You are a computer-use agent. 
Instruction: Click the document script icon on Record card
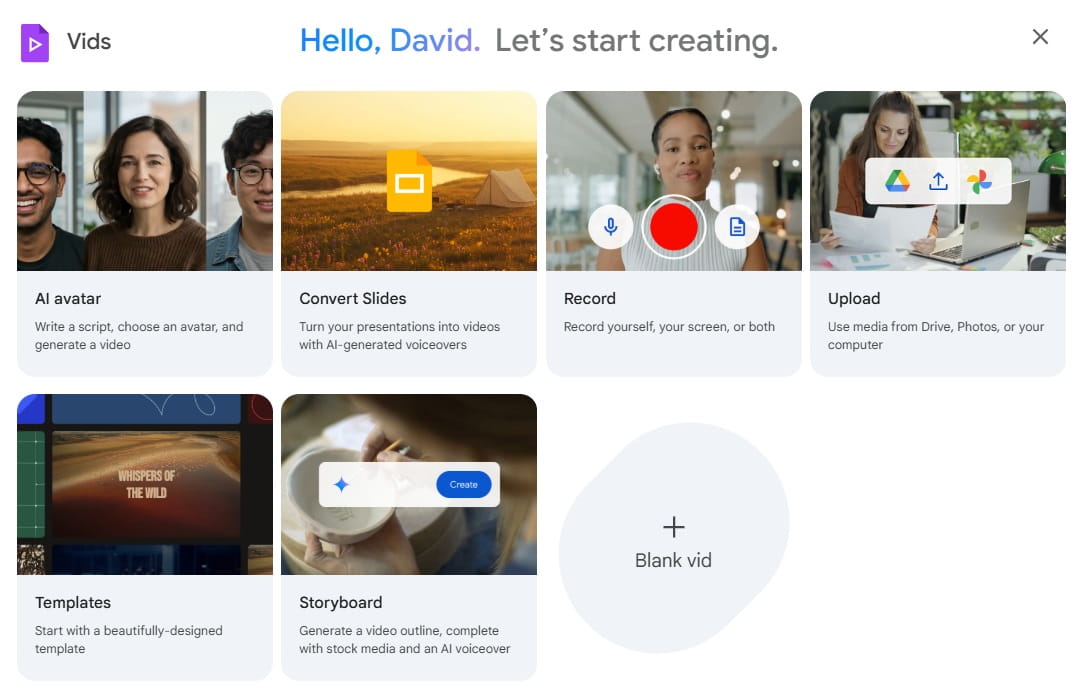click(x=737, y=227)
